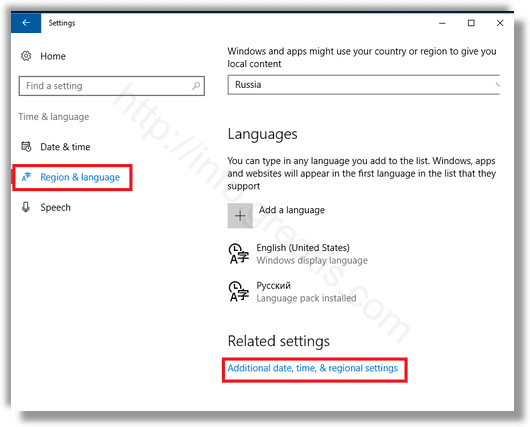Click Add a language label

pyautogui.click(x=292, y=210)
